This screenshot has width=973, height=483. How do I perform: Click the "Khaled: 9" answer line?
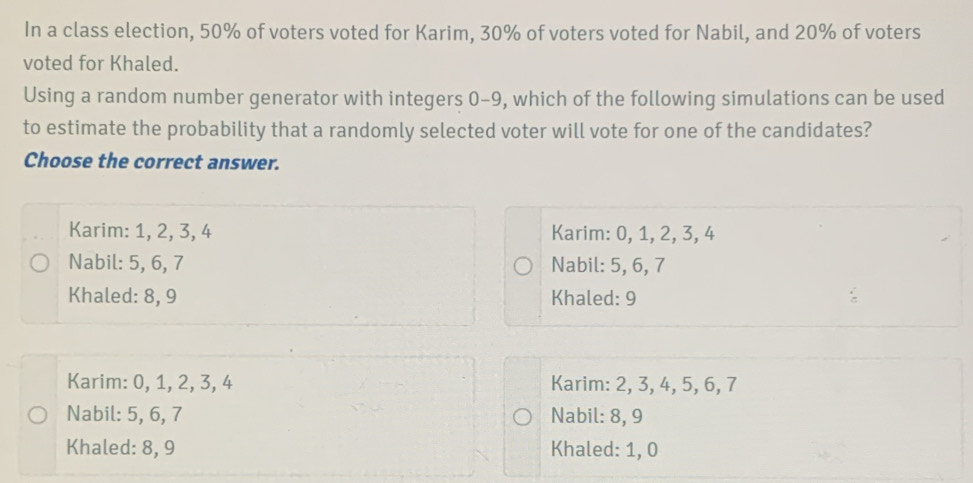pos(593,298)
